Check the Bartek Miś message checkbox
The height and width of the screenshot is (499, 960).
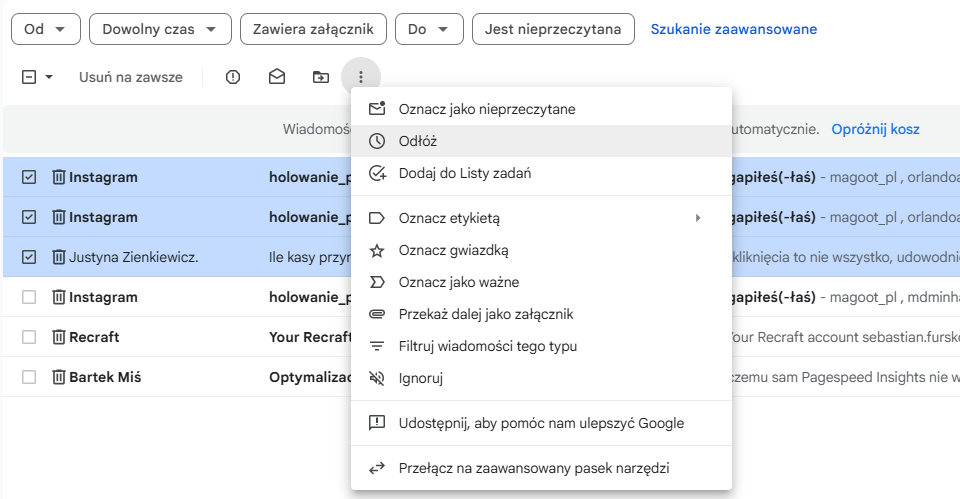point(29,377)
